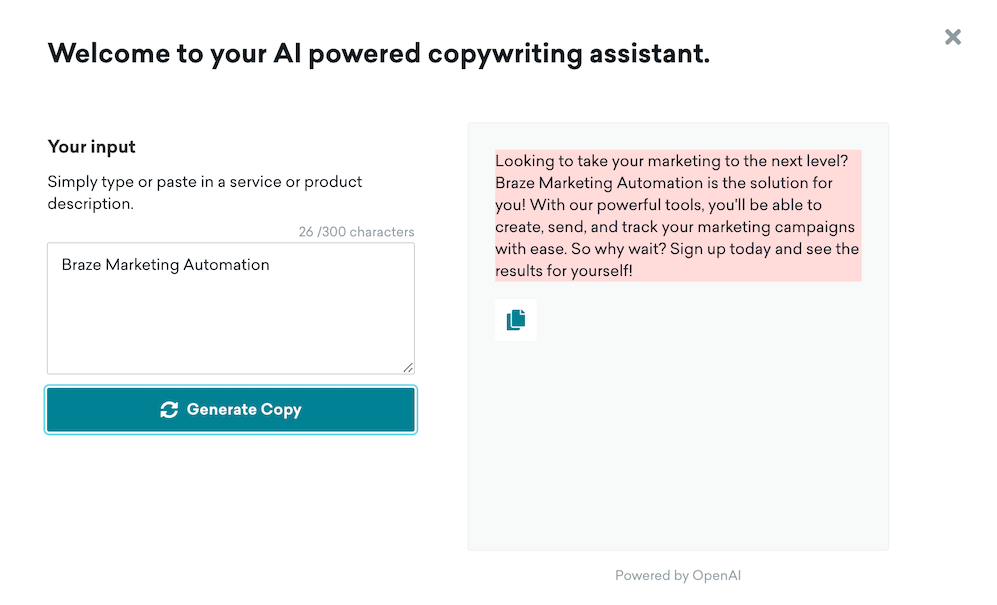
Task: Click the text area resize handle
Action: point(408,367)
